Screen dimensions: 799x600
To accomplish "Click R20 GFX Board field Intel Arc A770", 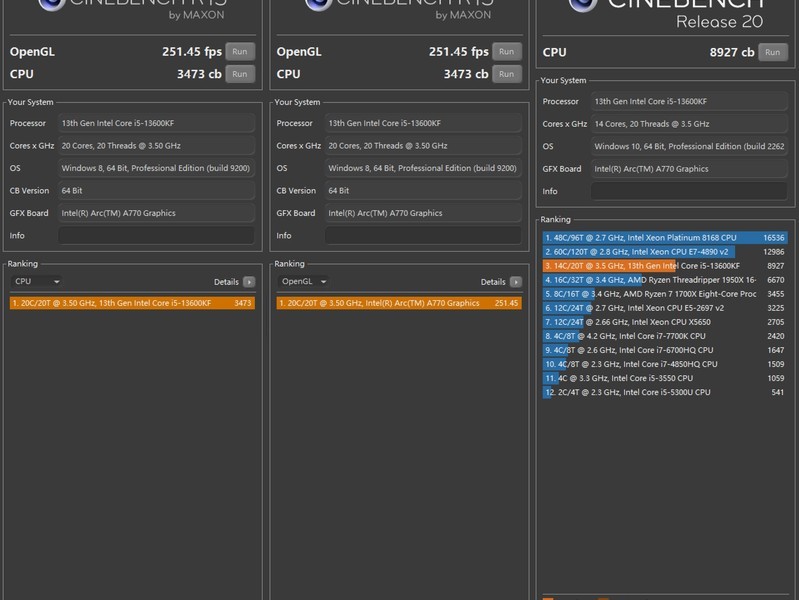I will tap(689, 169).
